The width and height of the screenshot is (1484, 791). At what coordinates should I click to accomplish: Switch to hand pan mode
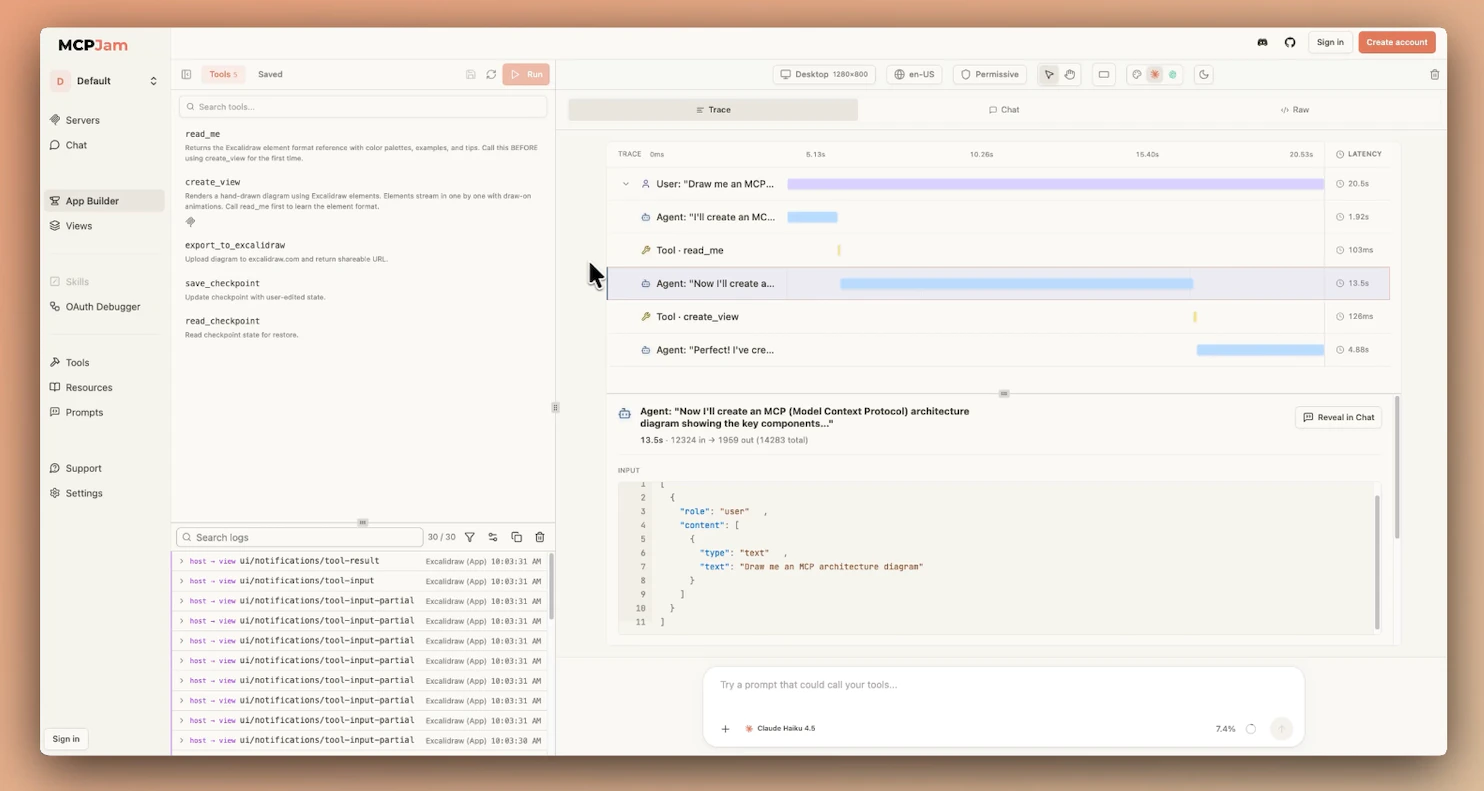pos(1070,74)
